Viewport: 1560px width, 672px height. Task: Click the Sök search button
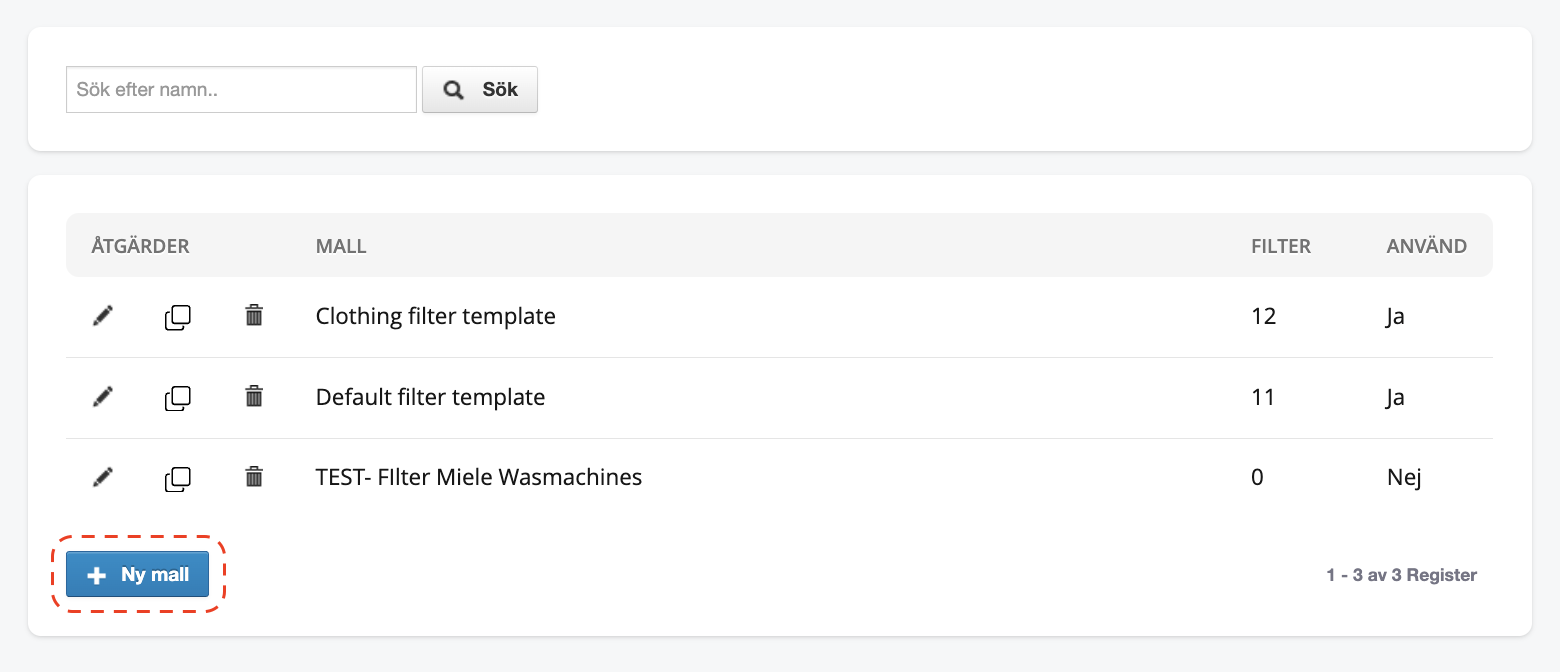click(480, 90)
